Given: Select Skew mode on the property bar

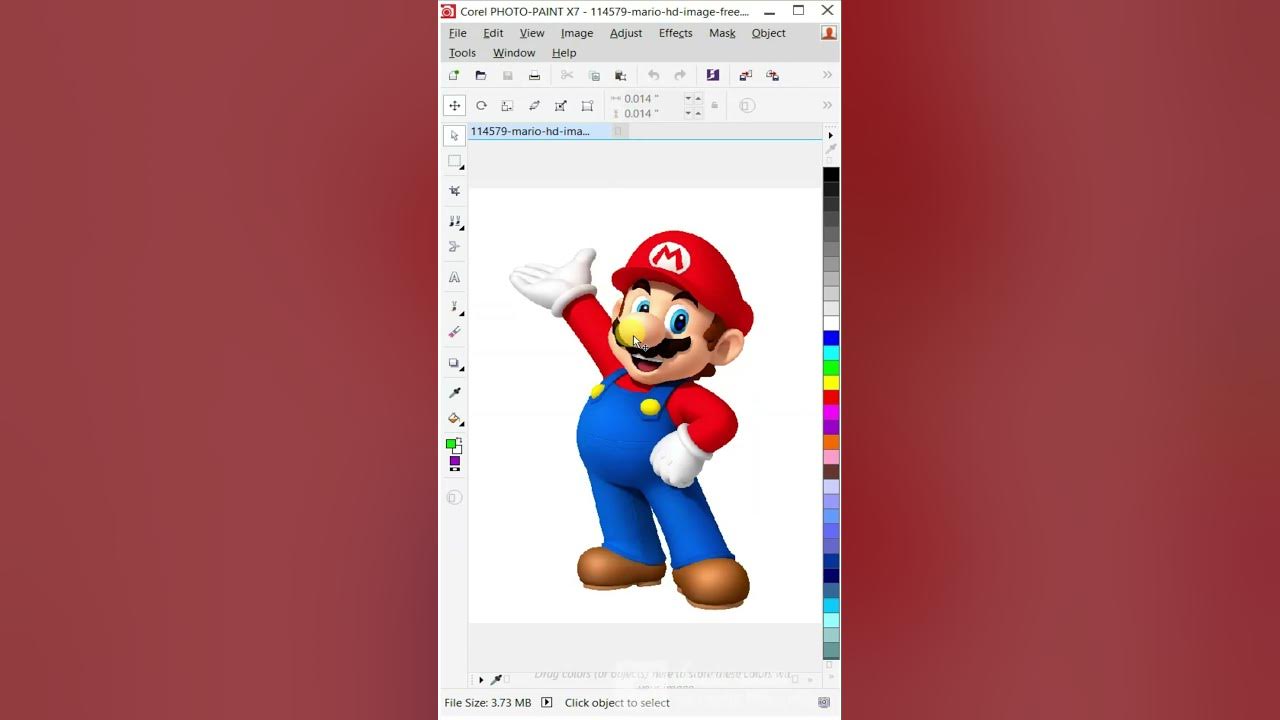Looking at the screenshot, I should 534,105.
